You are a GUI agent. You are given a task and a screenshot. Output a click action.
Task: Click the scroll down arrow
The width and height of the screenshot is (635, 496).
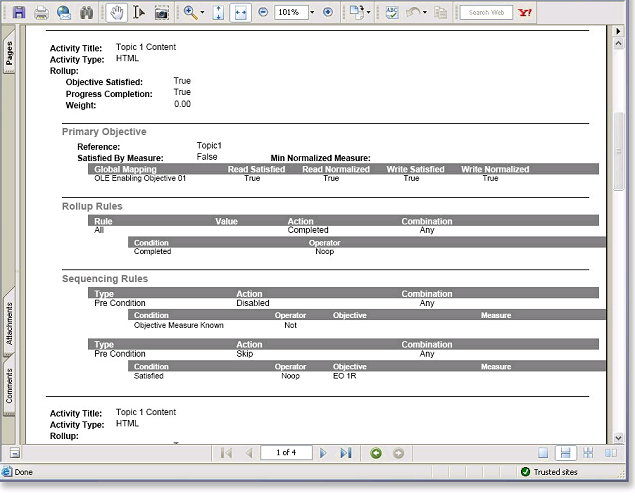point(618,437)
